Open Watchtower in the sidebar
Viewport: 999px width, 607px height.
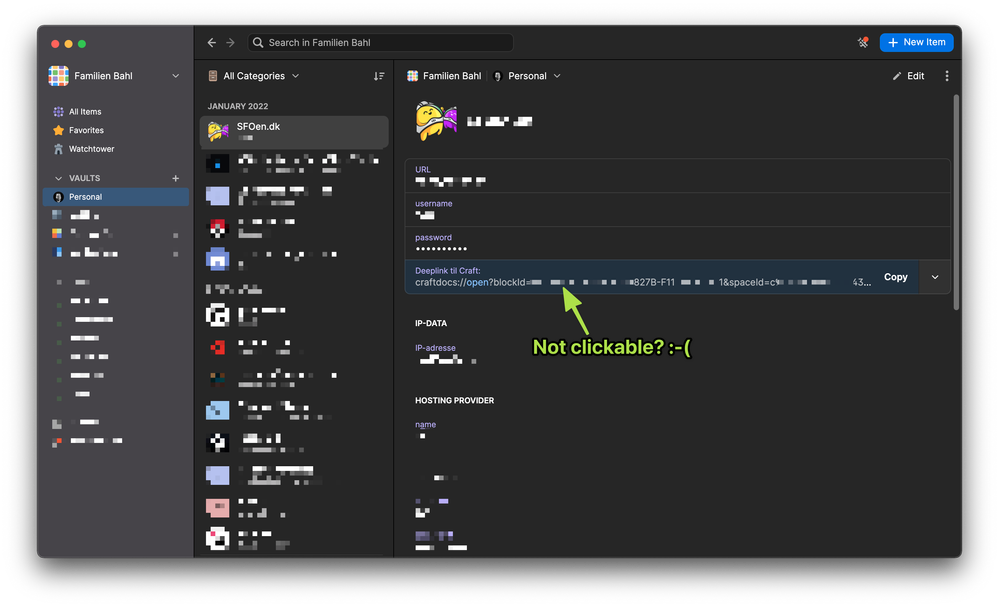pyautogui.click(x=91, y=149)
